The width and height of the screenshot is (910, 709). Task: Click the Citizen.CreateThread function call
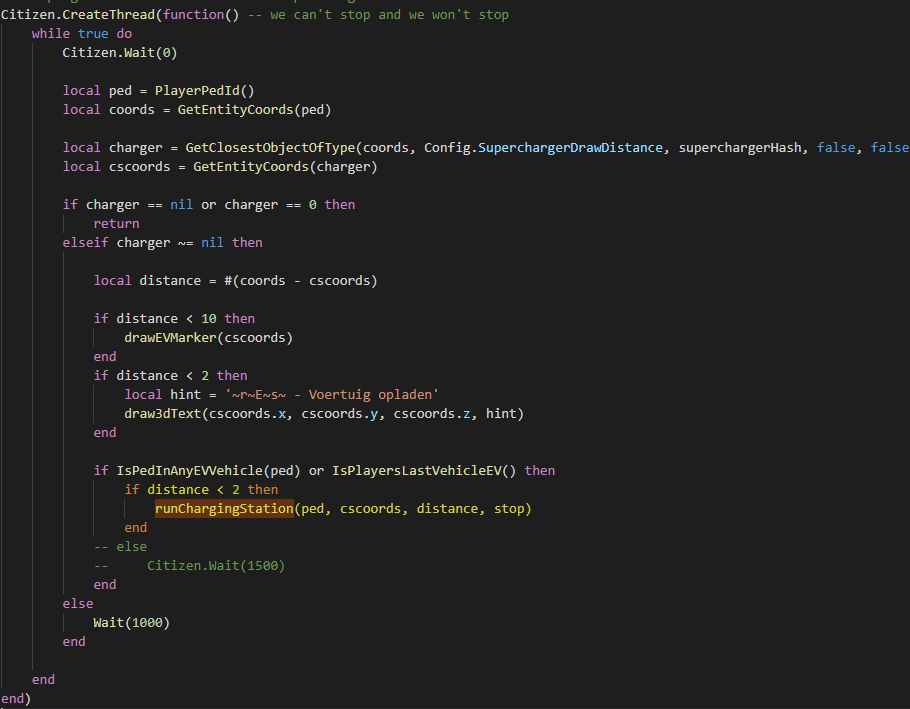pyautogui.click(x=78, y=14)
